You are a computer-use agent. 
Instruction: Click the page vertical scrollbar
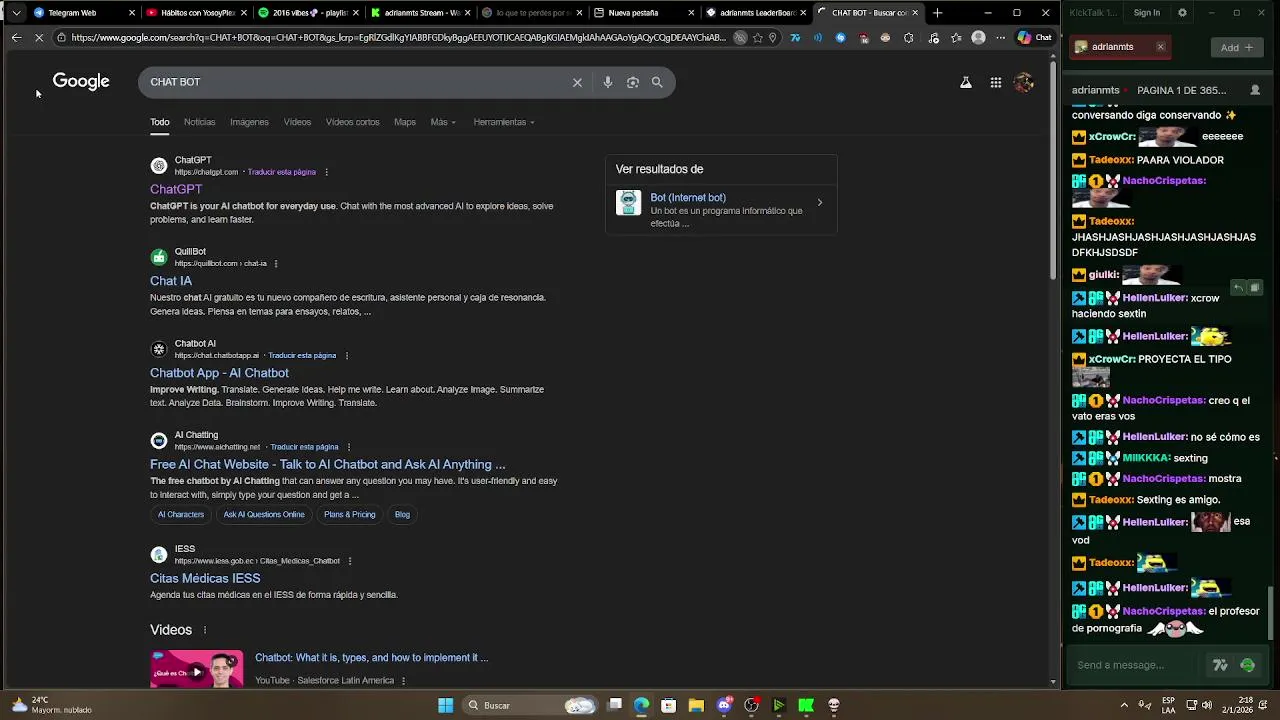click(x=1053, y=170)
